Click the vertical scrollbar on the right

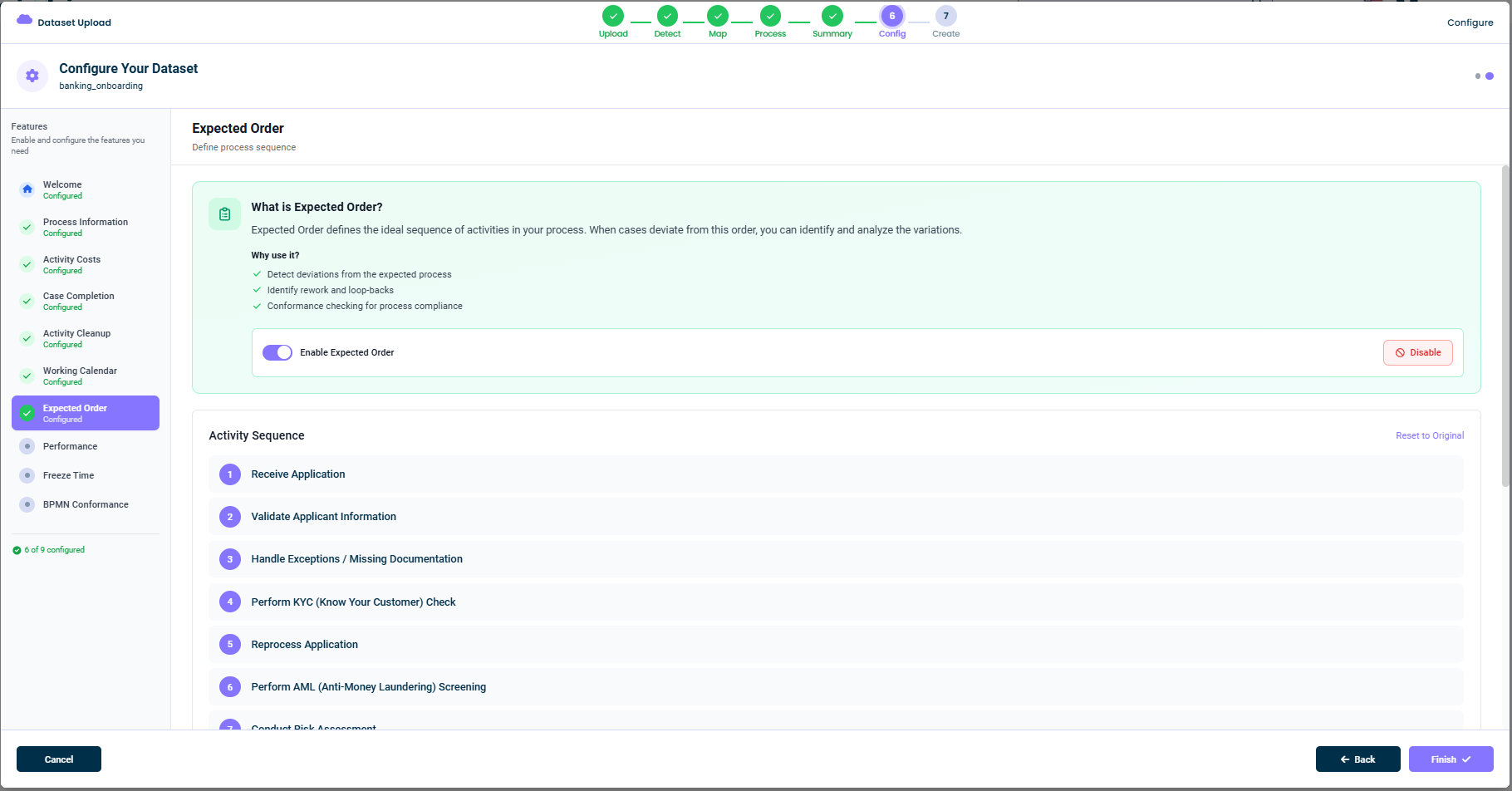pyautogui.click(x=1505, y=326)
